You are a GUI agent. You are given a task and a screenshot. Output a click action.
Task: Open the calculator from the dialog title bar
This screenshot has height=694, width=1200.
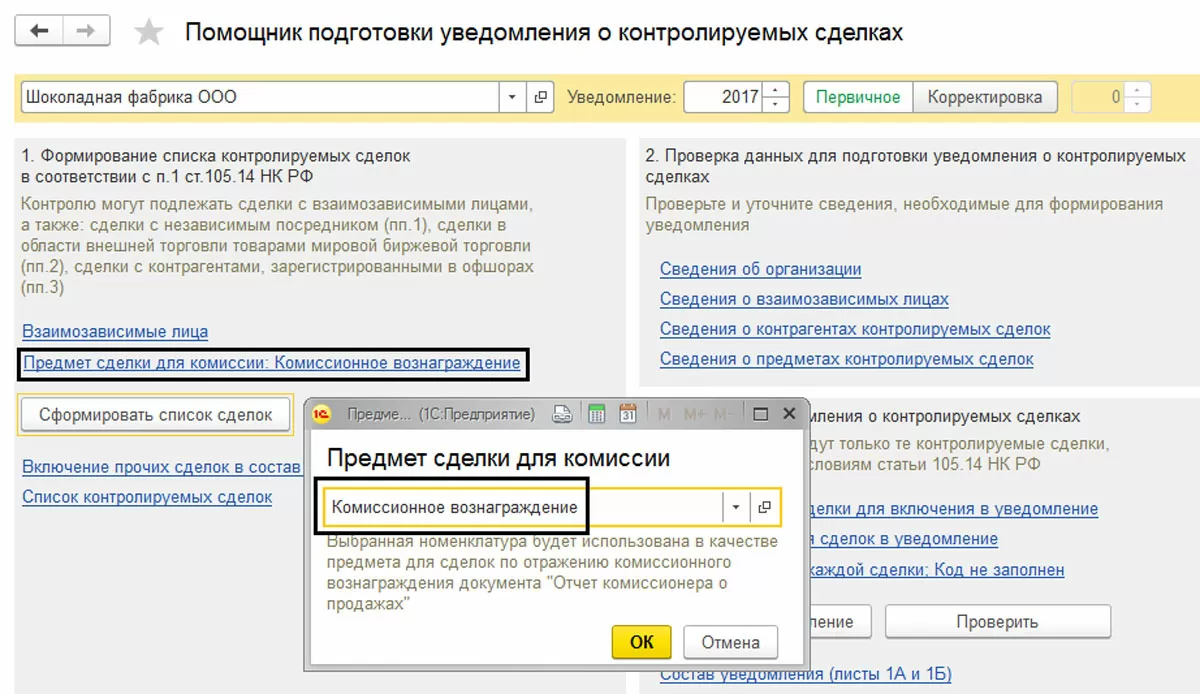tap(597, 414)
